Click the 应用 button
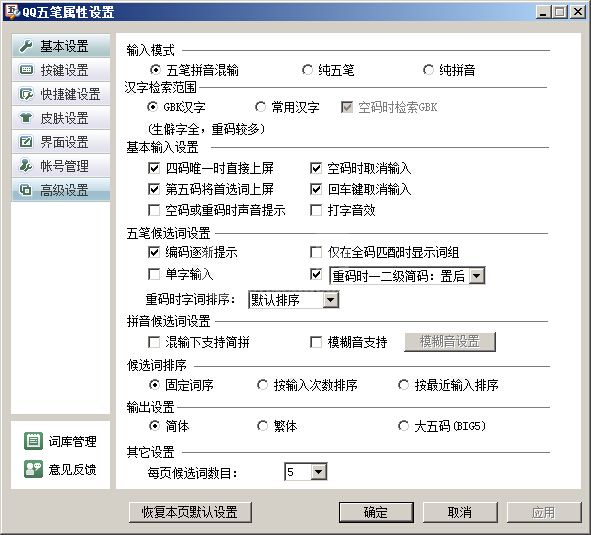Image resolution: width=591 pixels, height=535 pixels. [544, 512]
